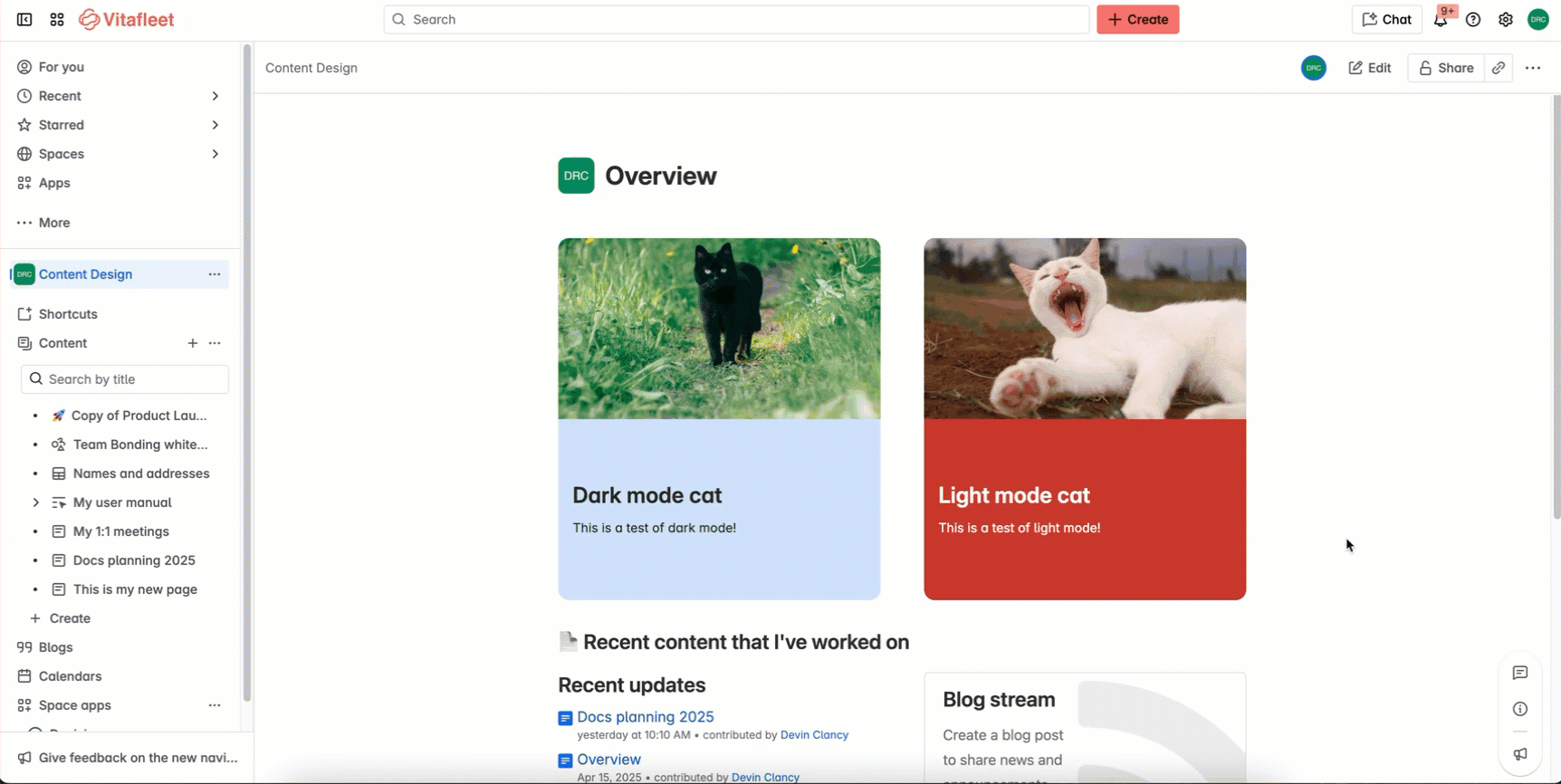
Task: Open page more actions ellipsis
Action: [1533, 68]
